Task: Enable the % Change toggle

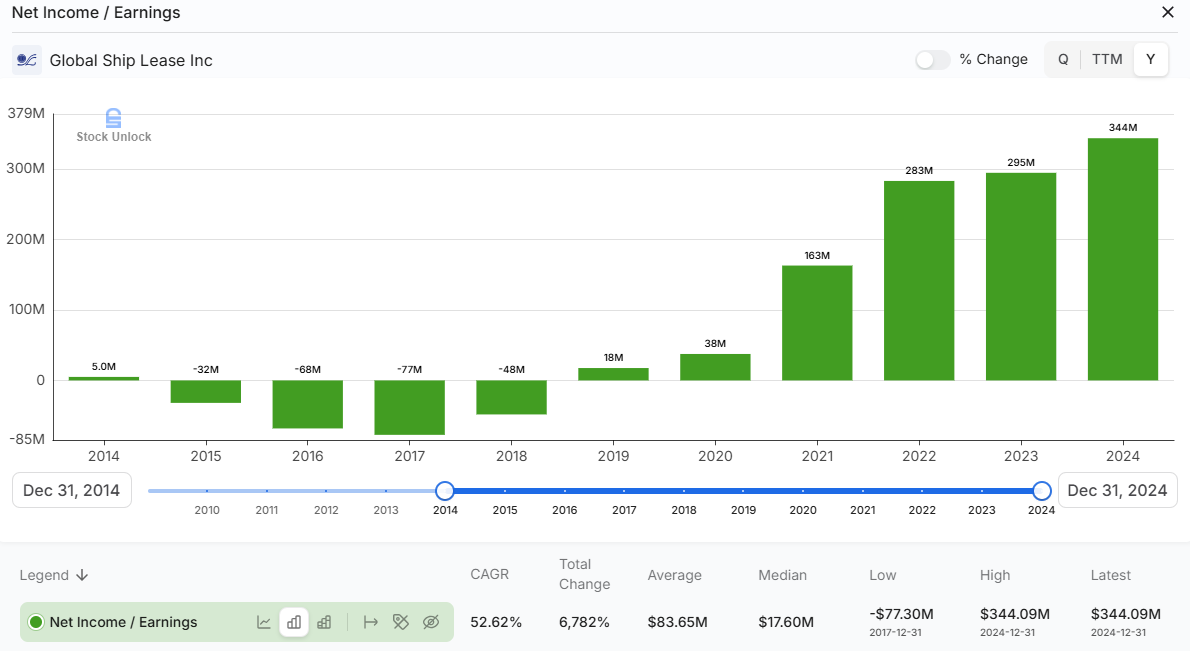Action: coord(932,59)
